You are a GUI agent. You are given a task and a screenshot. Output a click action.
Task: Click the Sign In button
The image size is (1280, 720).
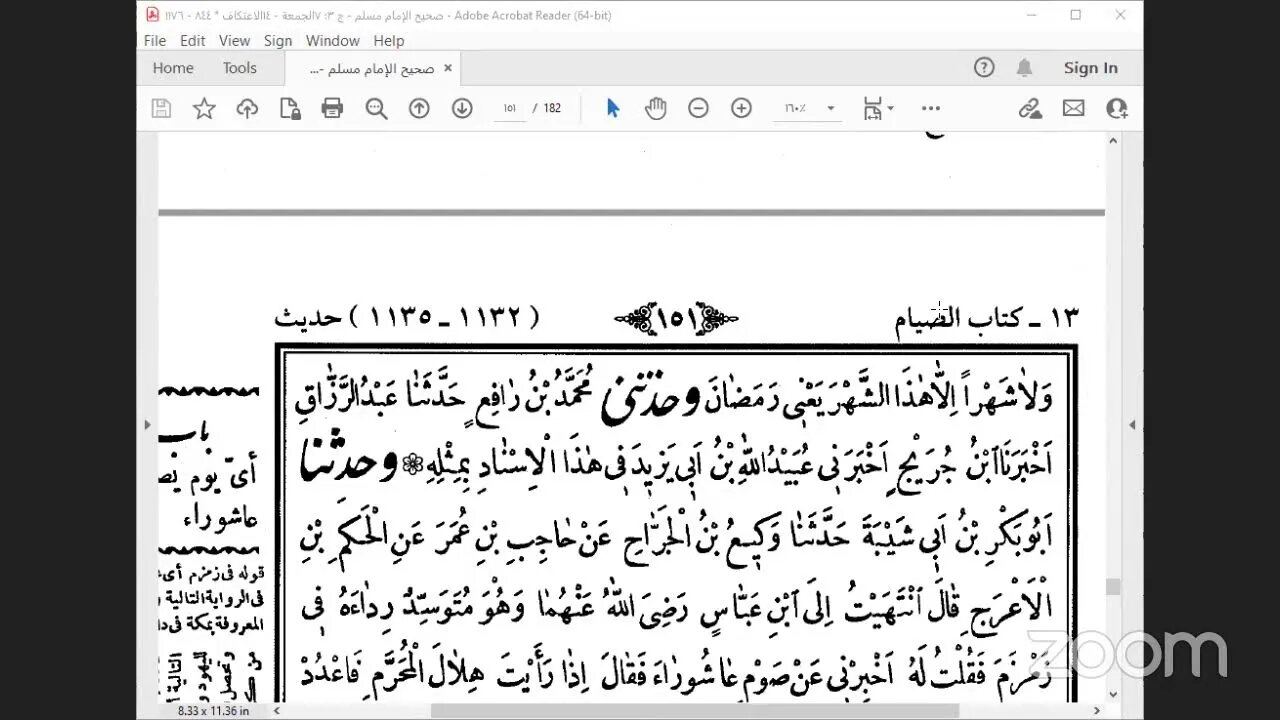(x=1091, y=68)
